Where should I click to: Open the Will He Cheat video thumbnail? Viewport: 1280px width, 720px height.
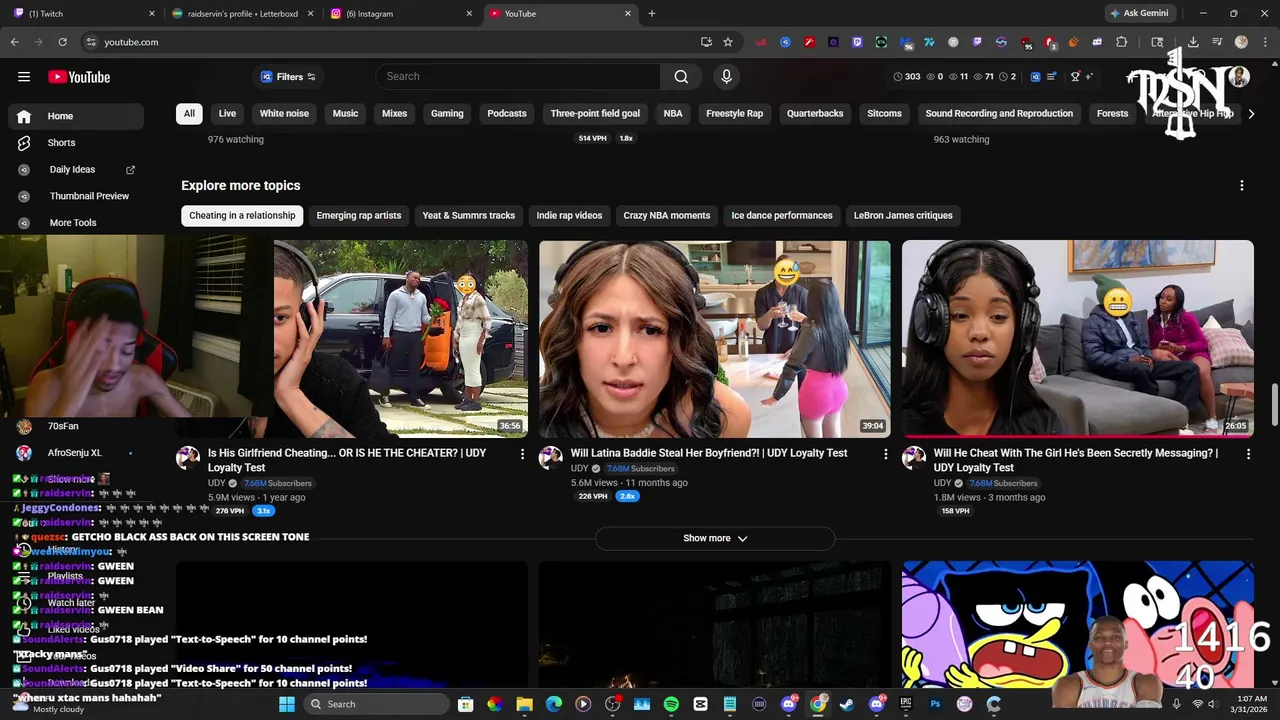[1078, 338]
